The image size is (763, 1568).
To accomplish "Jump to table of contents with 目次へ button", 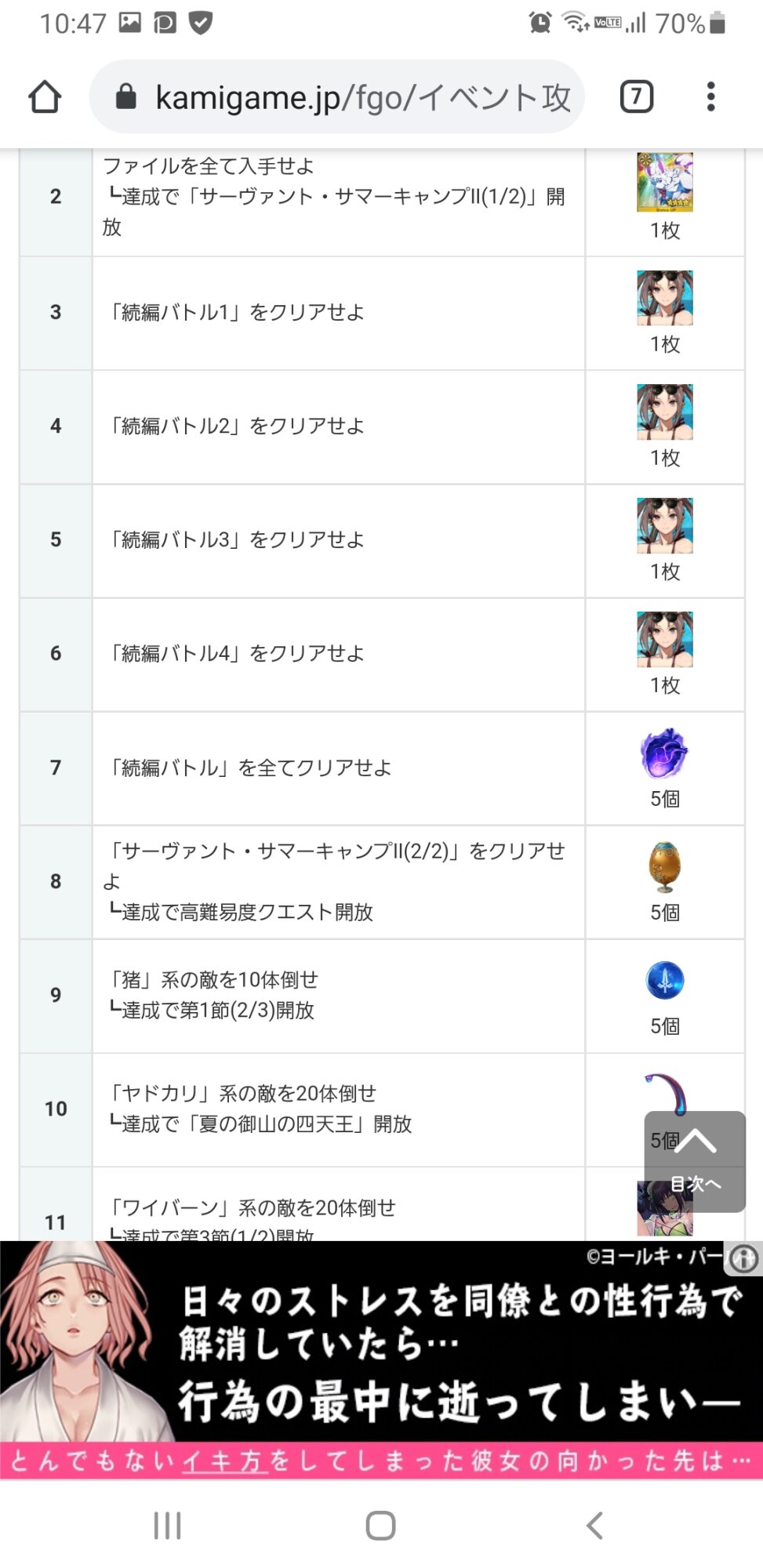I will tap(695, 1162).
